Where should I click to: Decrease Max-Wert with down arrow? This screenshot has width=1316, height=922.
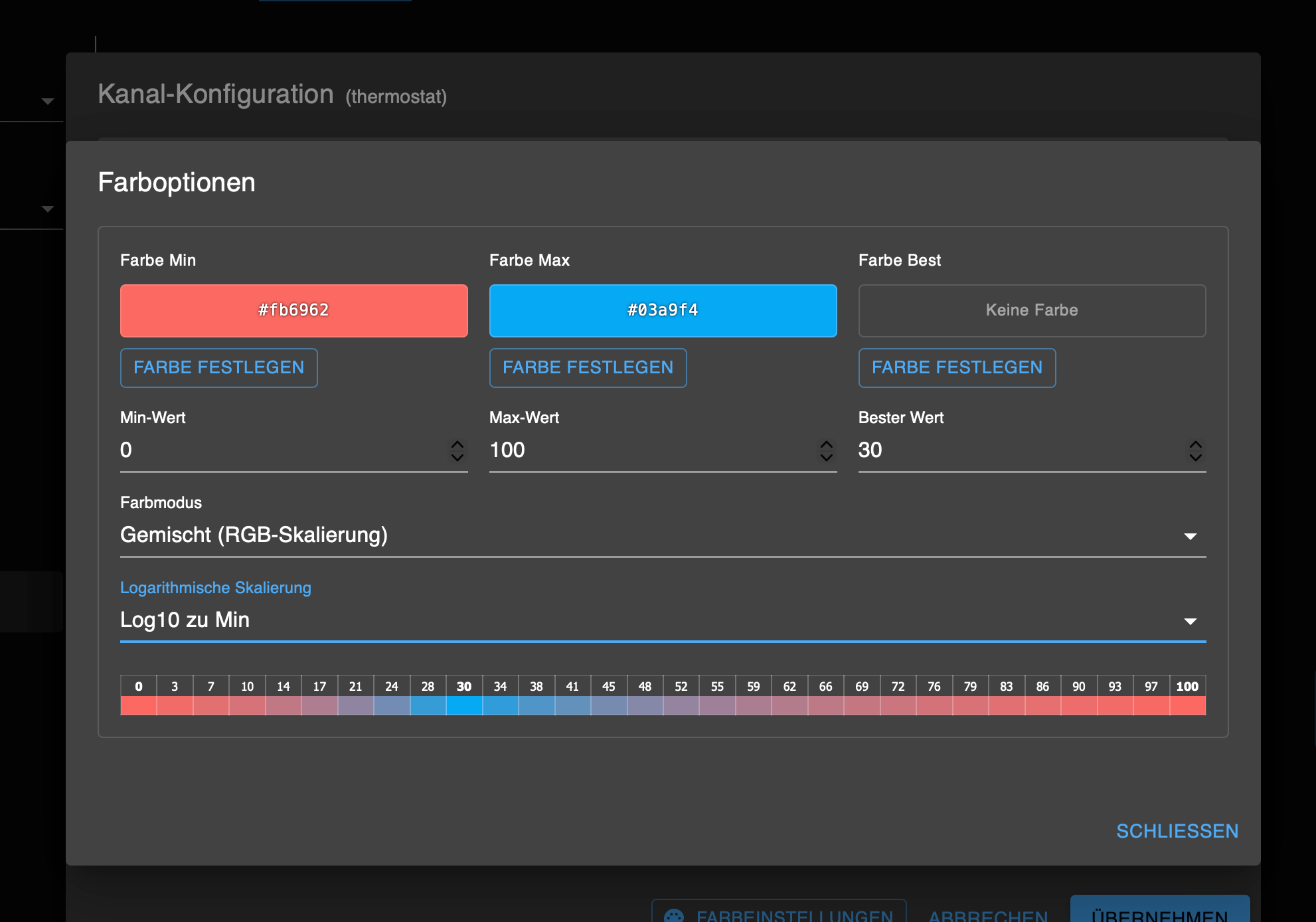[826, 457]
